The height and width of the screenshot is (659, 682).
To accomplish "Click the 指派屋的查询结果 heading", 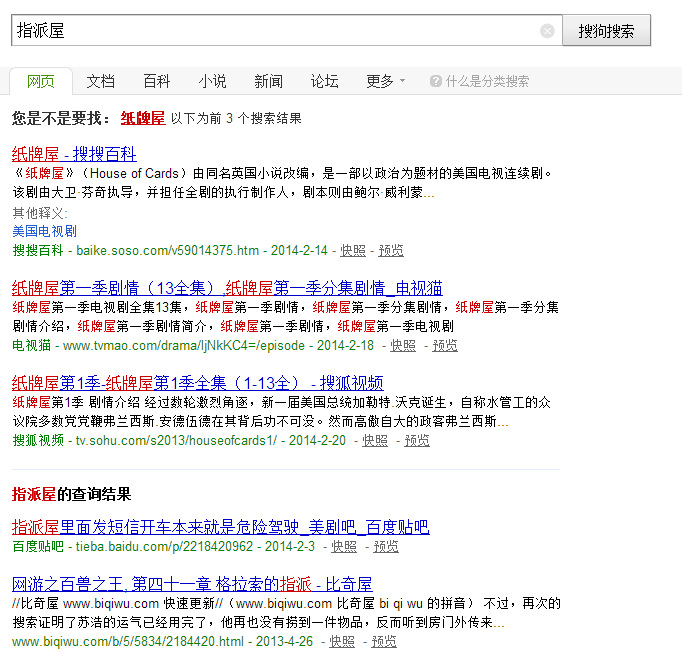I will click(x=71, y=495).
